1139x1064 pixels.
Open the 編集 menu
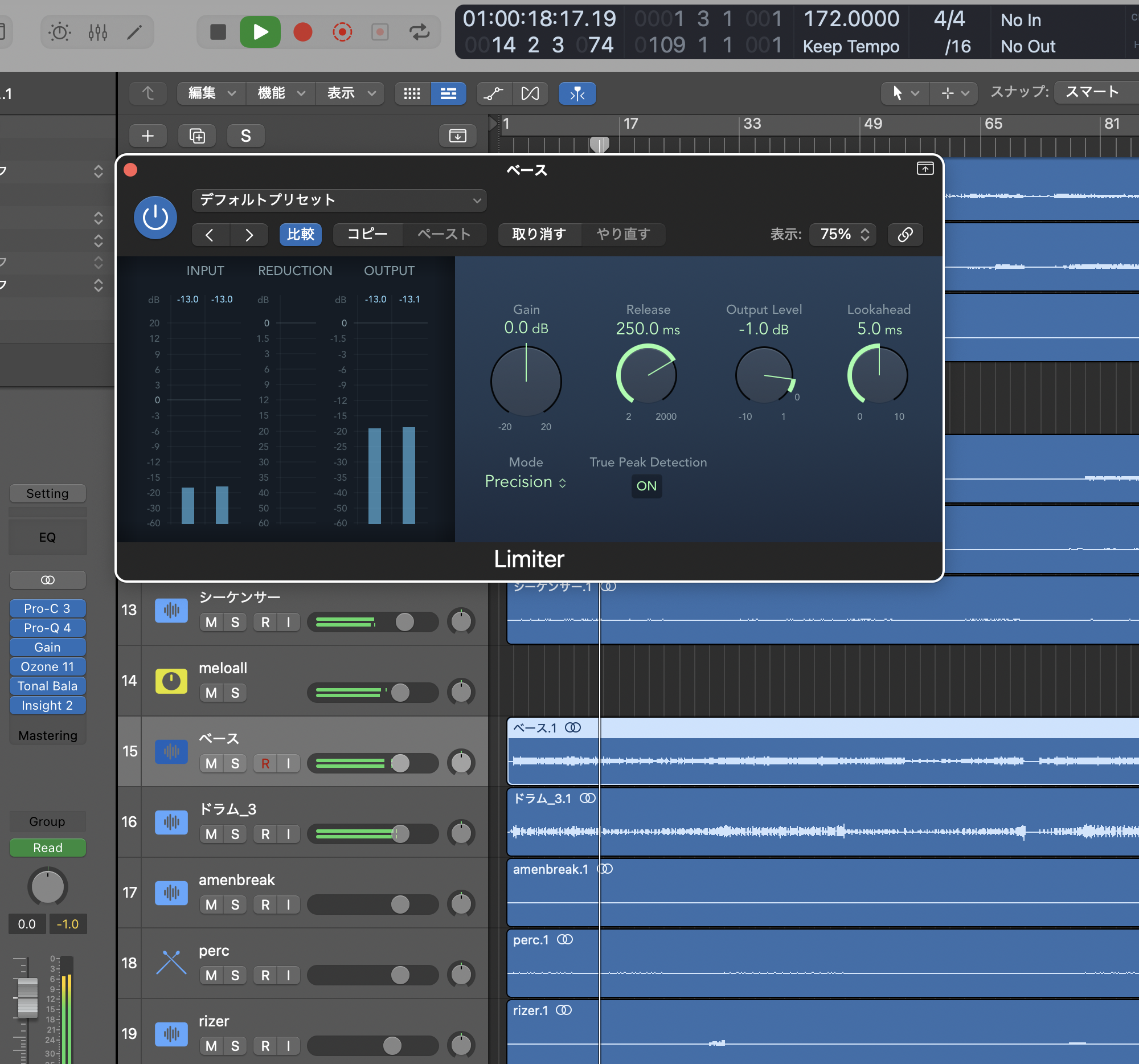click(x=211, y=93)
